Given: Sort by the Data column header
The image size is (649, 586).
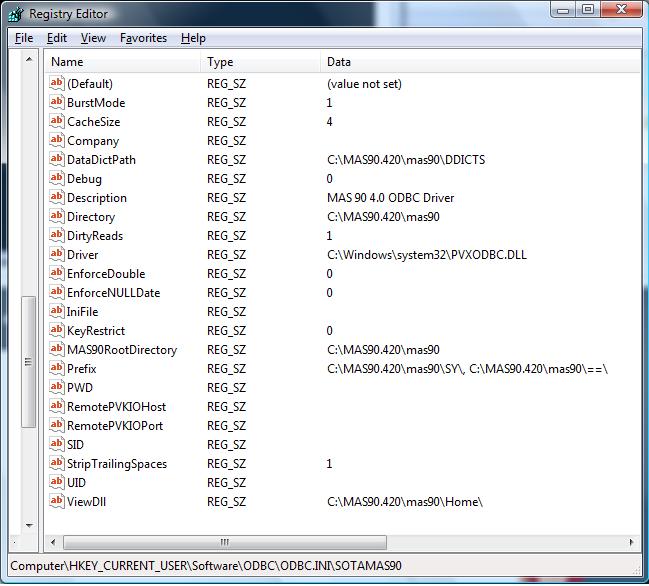Looking at the screenshot, I should pyautogui.click(x=480, y=62).
